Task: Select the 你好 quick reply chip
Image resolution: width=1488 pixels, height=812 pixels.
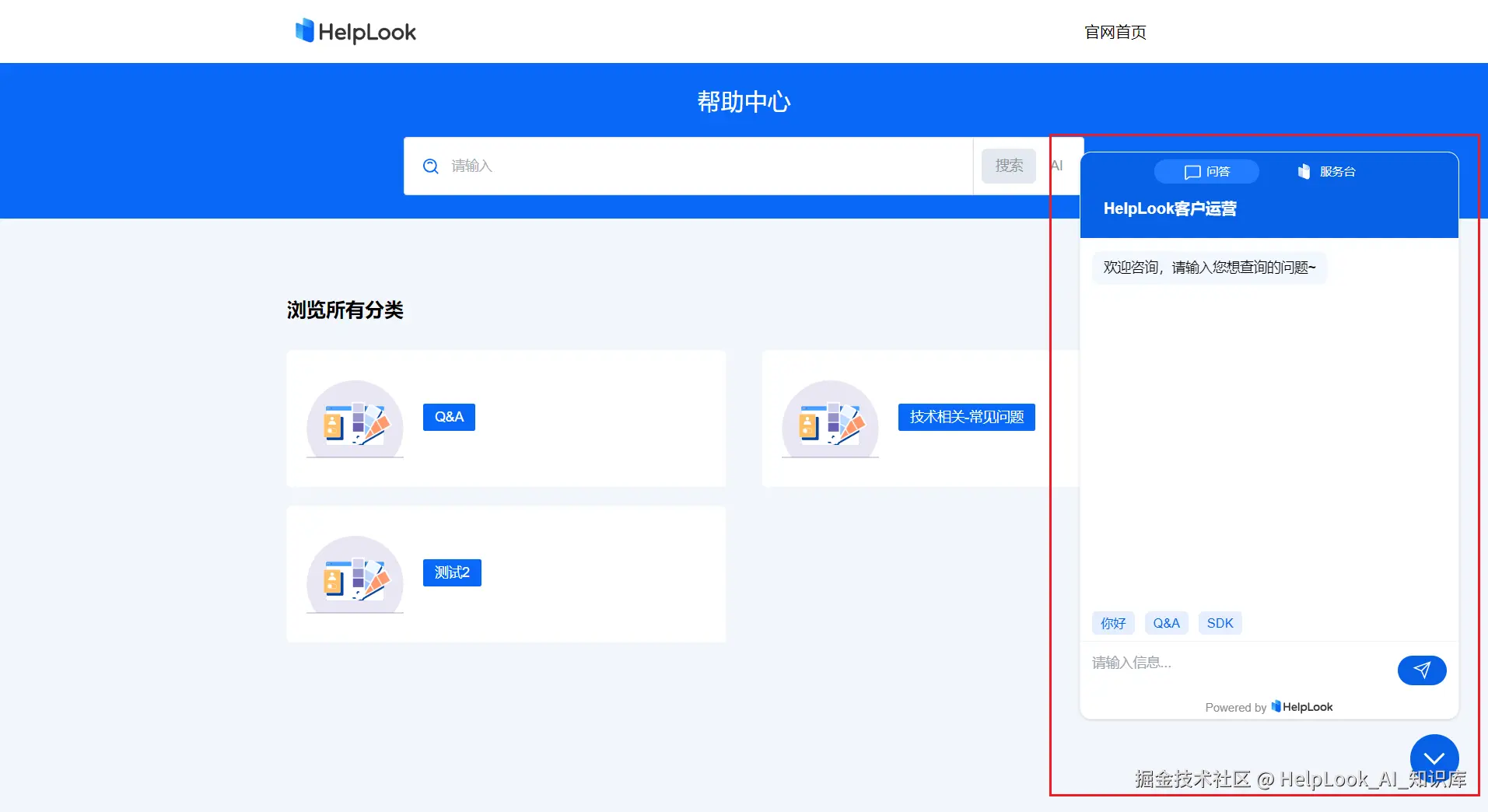Action: pyautogui.click(x=1113, y=623)
